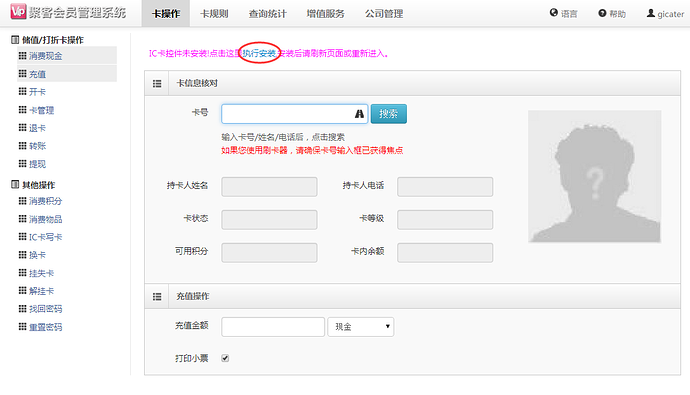
Task: Click the 执行安装 install link
Action: [259, 53]
